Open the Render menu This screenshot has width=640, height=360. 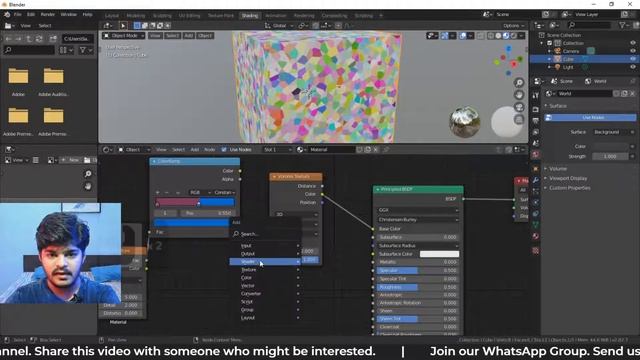pos(48,14)
